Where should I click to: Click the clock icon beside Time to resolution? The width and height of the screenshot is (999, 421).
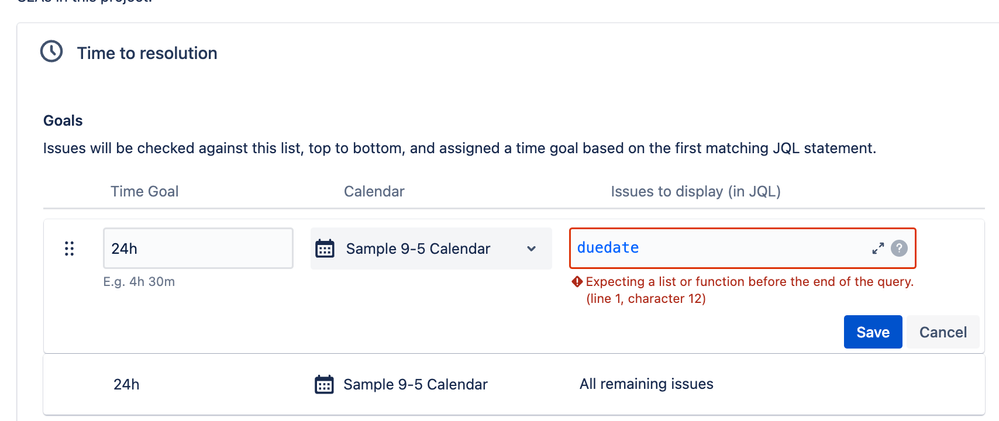(x=52, y=52)
